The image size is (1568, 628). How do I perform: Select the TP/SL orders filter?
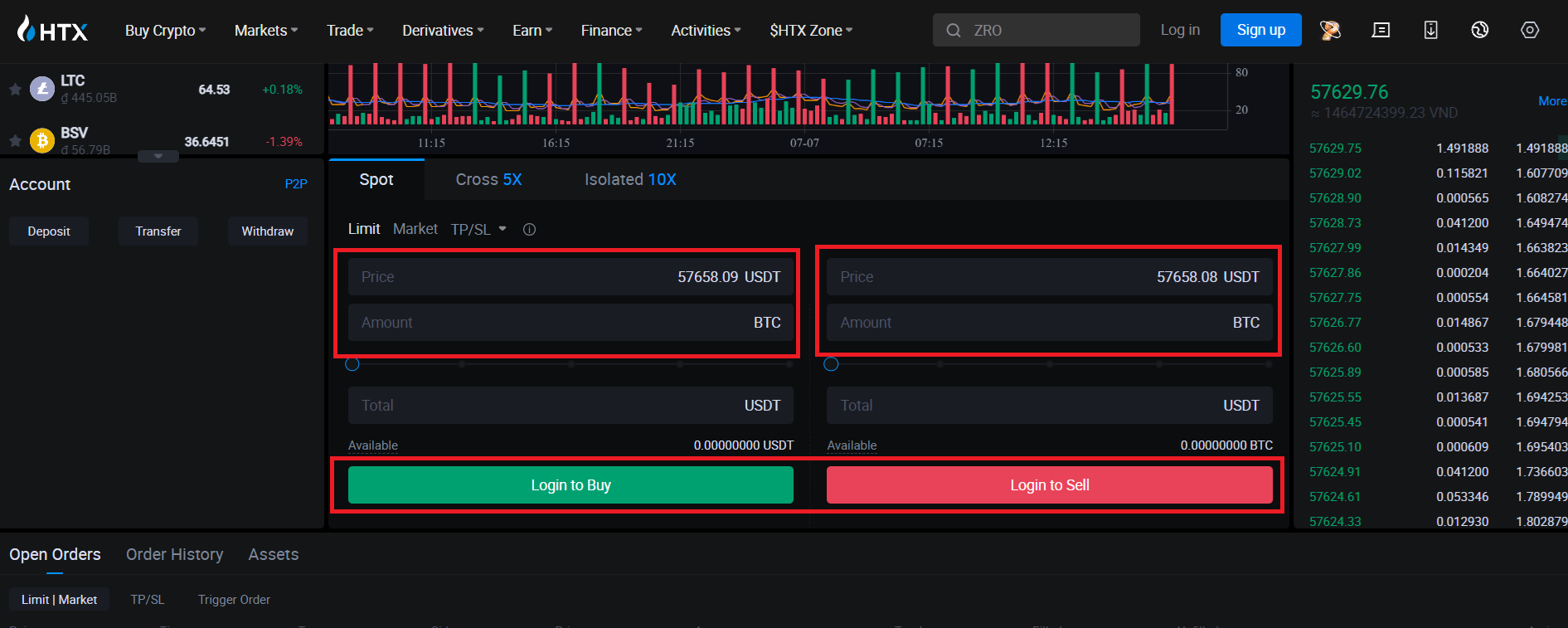point(148,599)
